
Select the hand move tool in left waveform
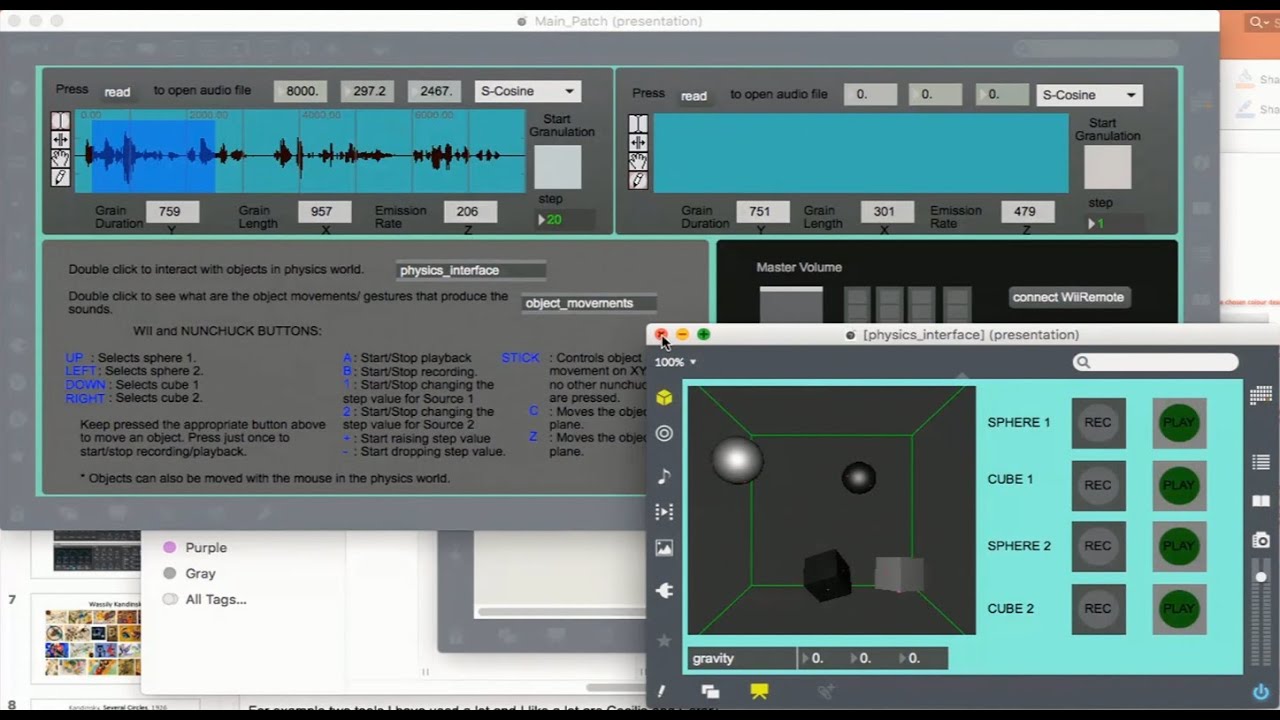coord(60,158)
